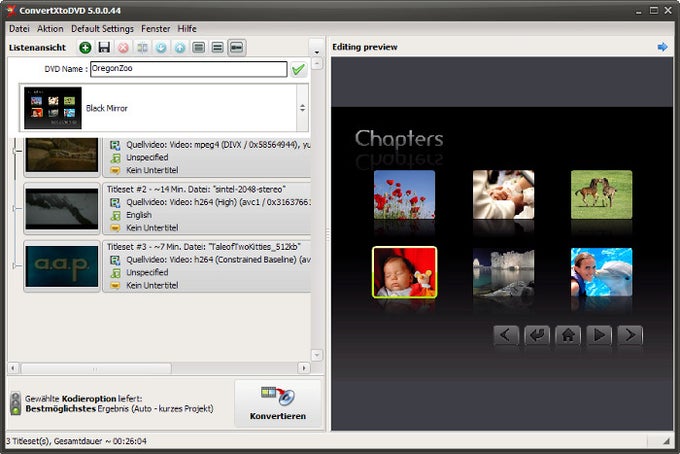This screenshot has width=680, height=454.
Task: Expand the tree node of Titleset #2
Action: [x=14, y=209]
